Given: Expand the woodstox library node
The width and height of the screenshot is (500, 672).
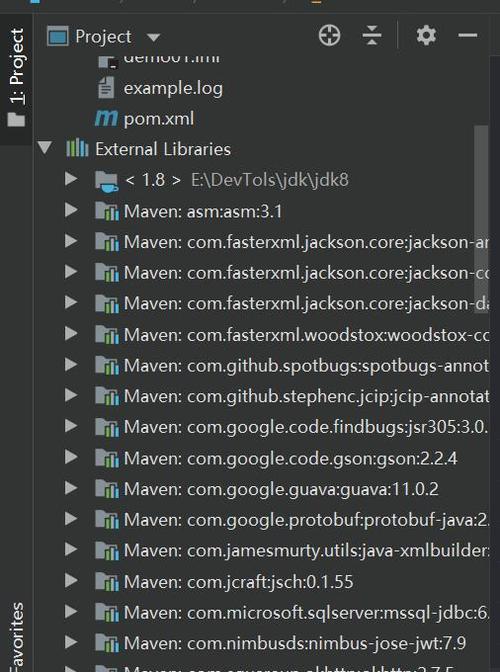Looking at the screenshot, I should (71, 333).
